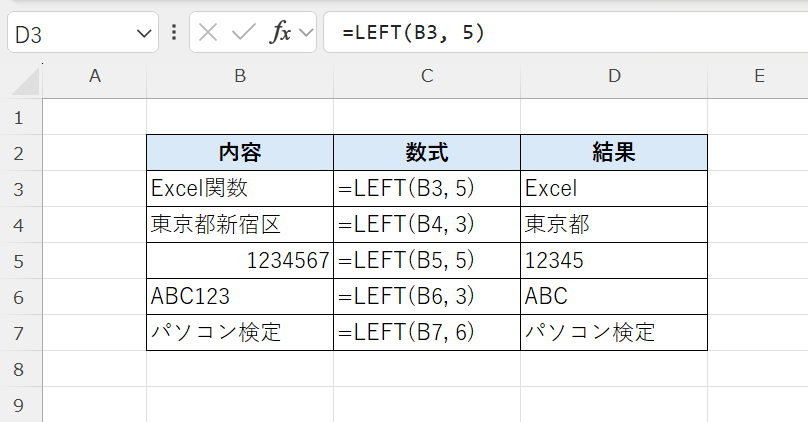
Task: Select column A header
Action: [x=95, y=76]
